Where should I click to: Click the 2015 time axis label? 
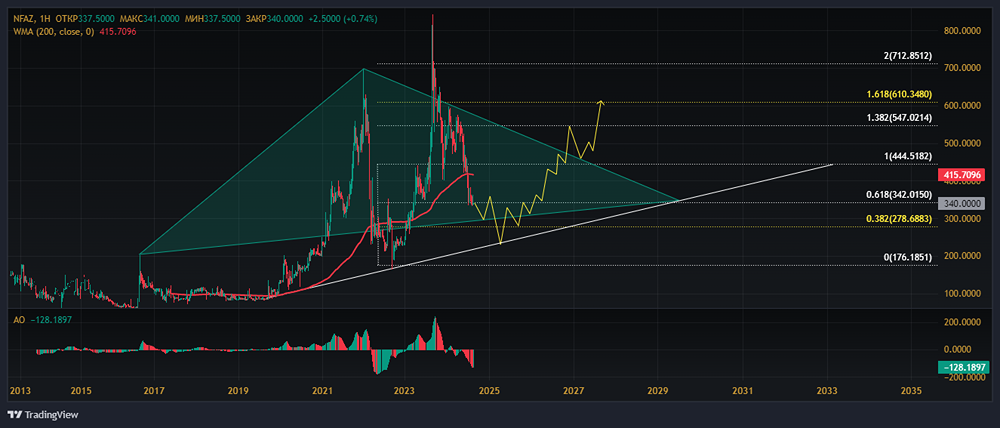80,390
